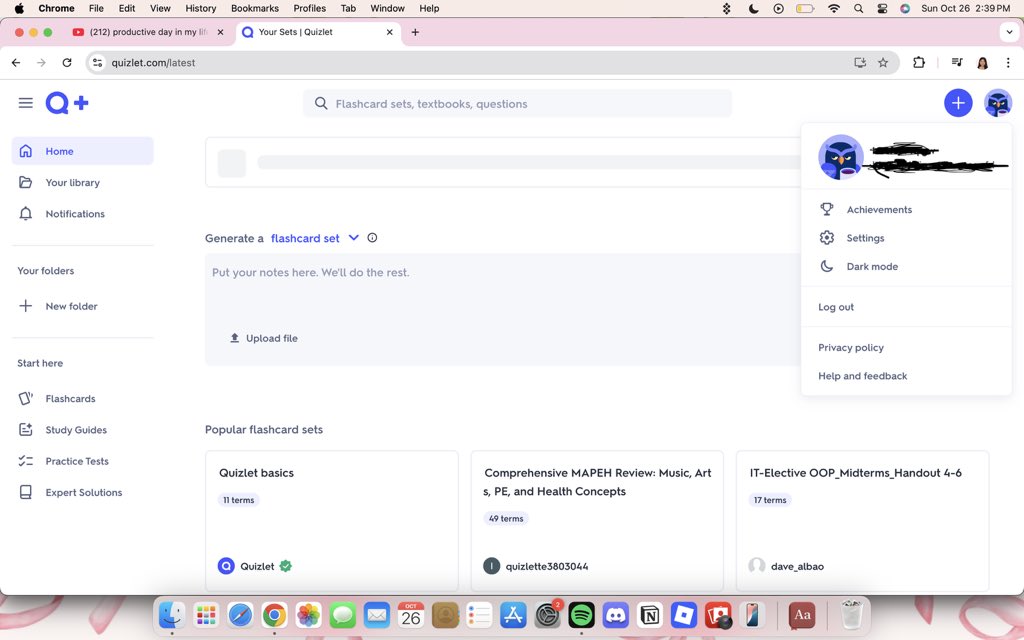
Task: Click the Quizlet Q+ logo
Action: pos(67,103)
